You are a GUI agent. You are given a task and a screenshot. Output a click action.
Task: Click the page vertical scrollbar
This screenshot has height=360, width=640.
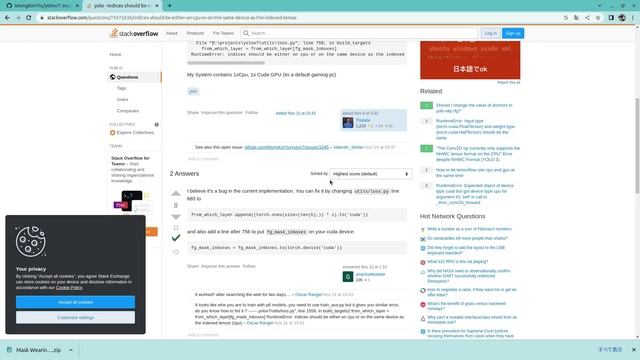tap(637, 145)
